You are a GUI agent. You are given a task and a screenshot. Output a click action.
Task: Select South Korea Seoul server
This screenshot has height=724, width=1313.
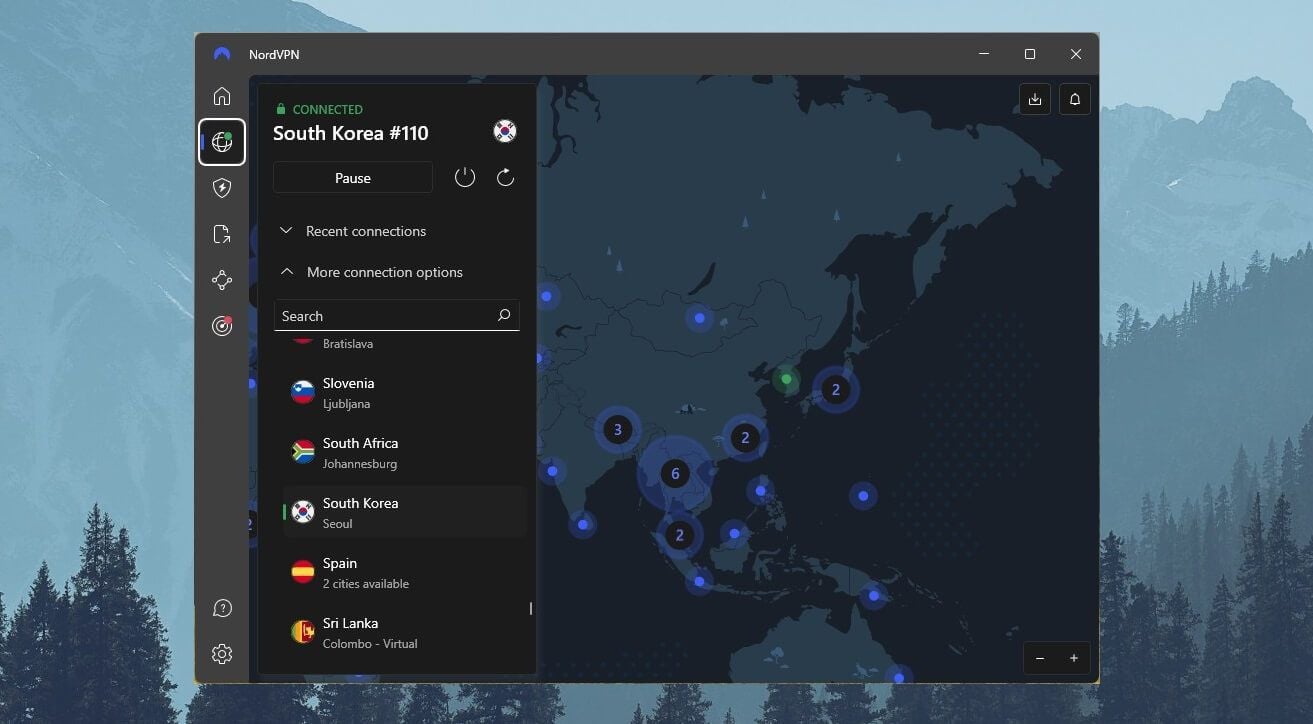pos(405,512)
